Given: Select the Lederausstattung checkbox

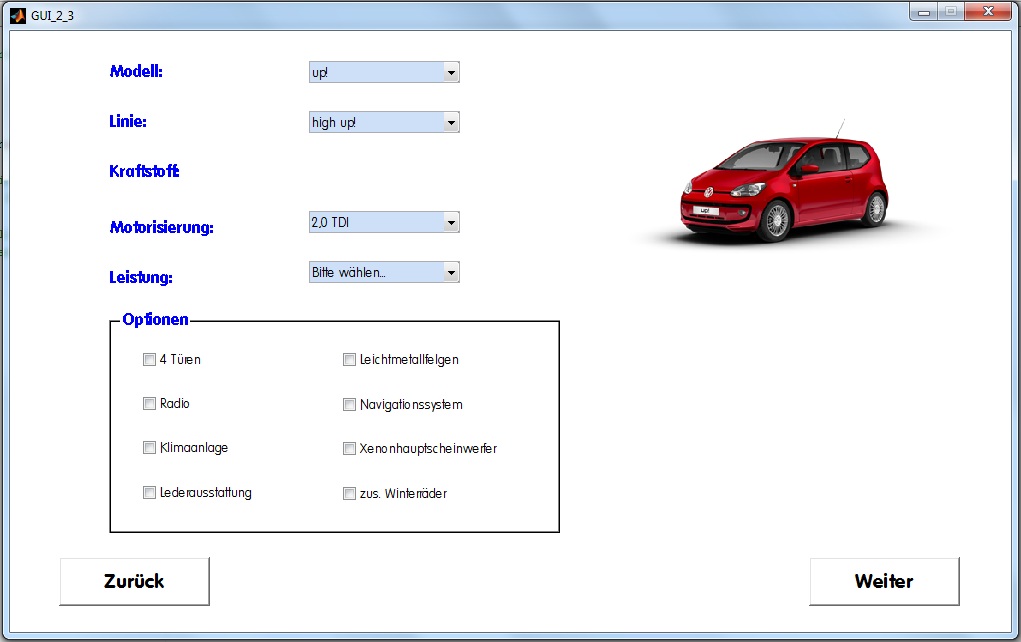Looking at the screenshot, I should [x=150, y=492].
